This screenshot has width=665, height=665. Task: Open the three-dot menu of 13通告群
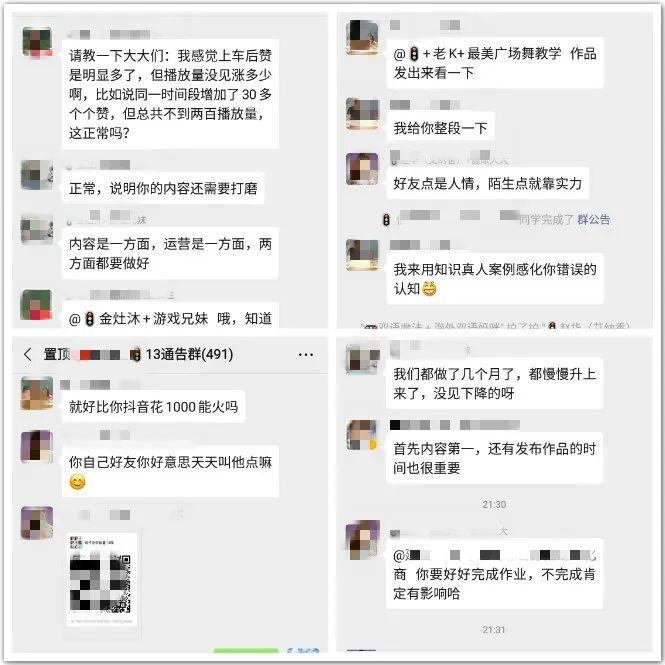click(305, 355)
